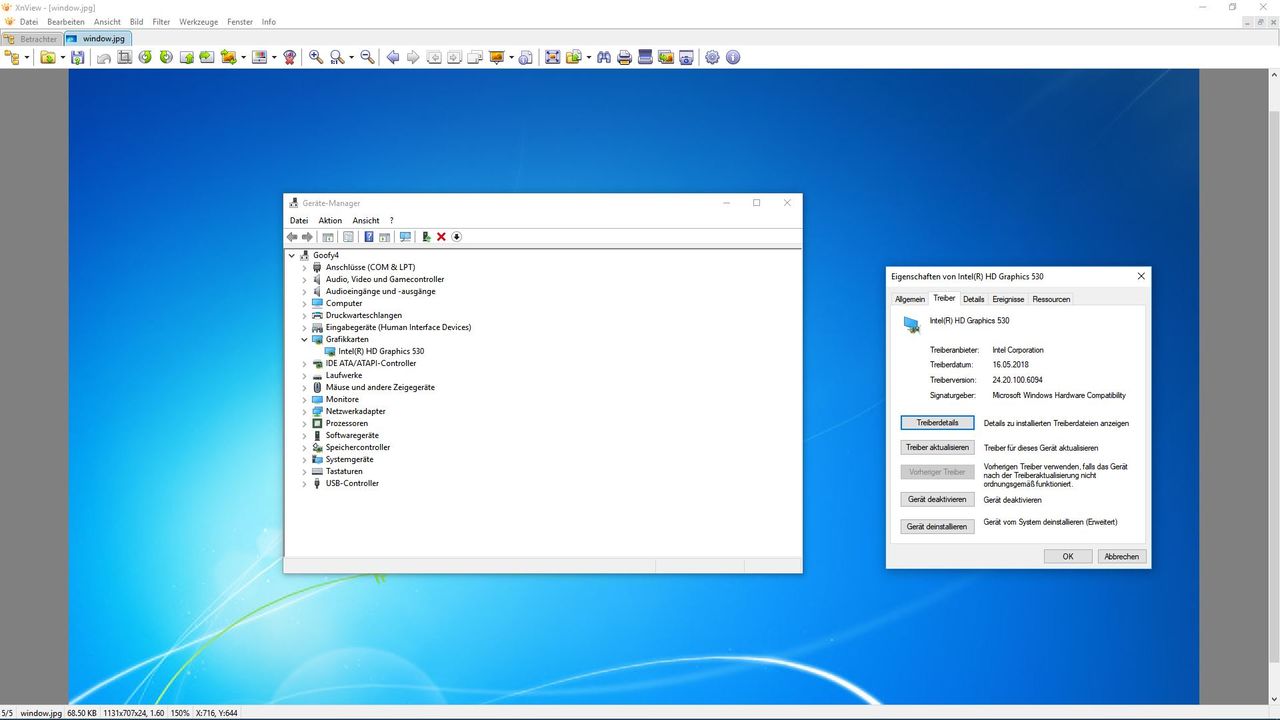Image resolution: width=1280 pixels, height=720 pixels.
Task: Go to previous file with blue arrow
Action: 392,57
